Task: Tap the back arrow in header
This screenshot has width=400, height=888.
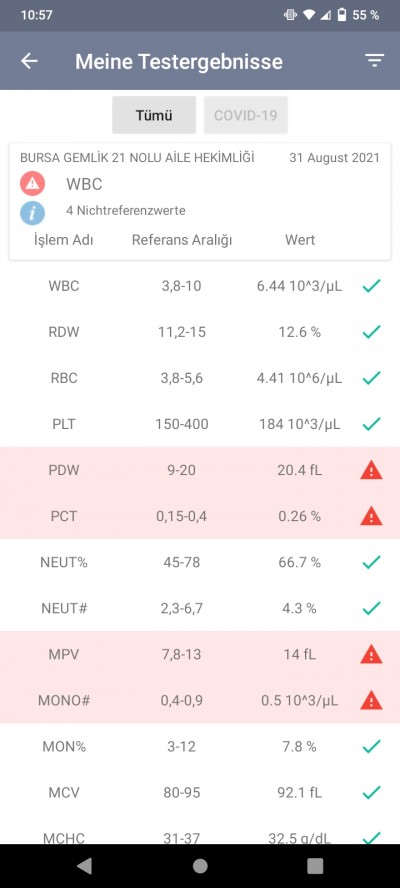Action: (x=29, y=61)
